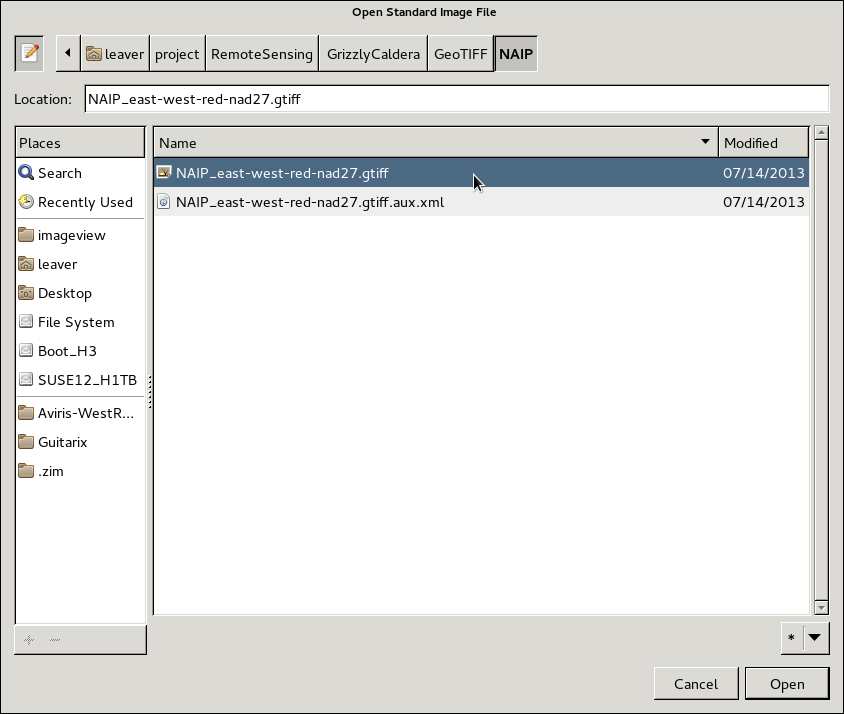The image size is (844, 714).
Task: Open the SUSE12_H1TB drive
Action: (80, 380)
